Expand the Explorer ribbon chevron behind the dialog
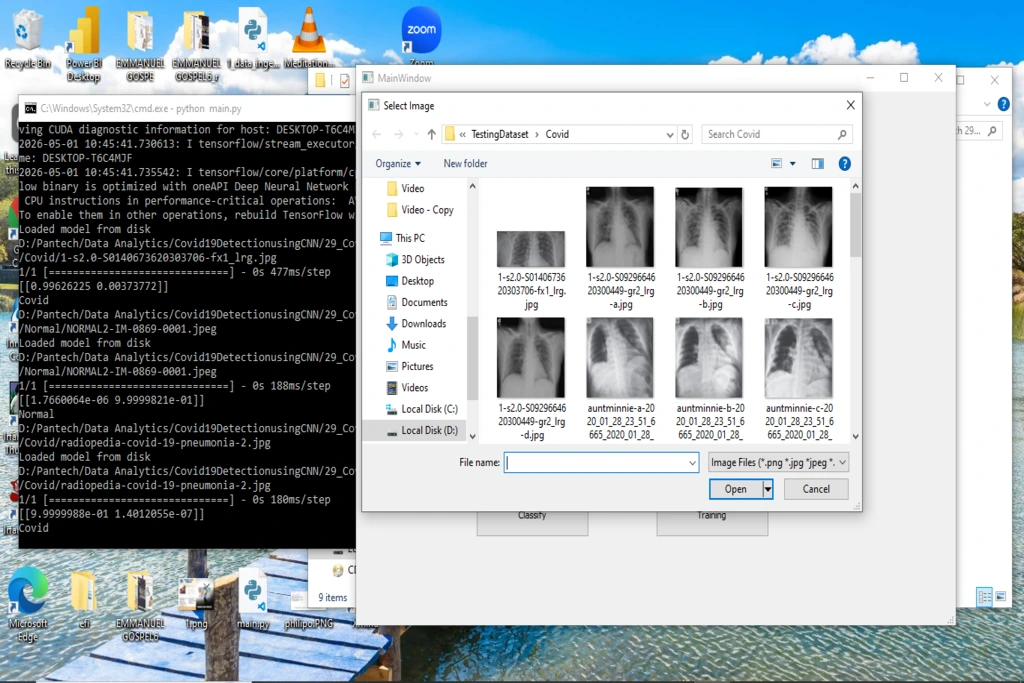The height and width of the screenshot is (683, 1024). pyautogui.click(x=987, y=104)
